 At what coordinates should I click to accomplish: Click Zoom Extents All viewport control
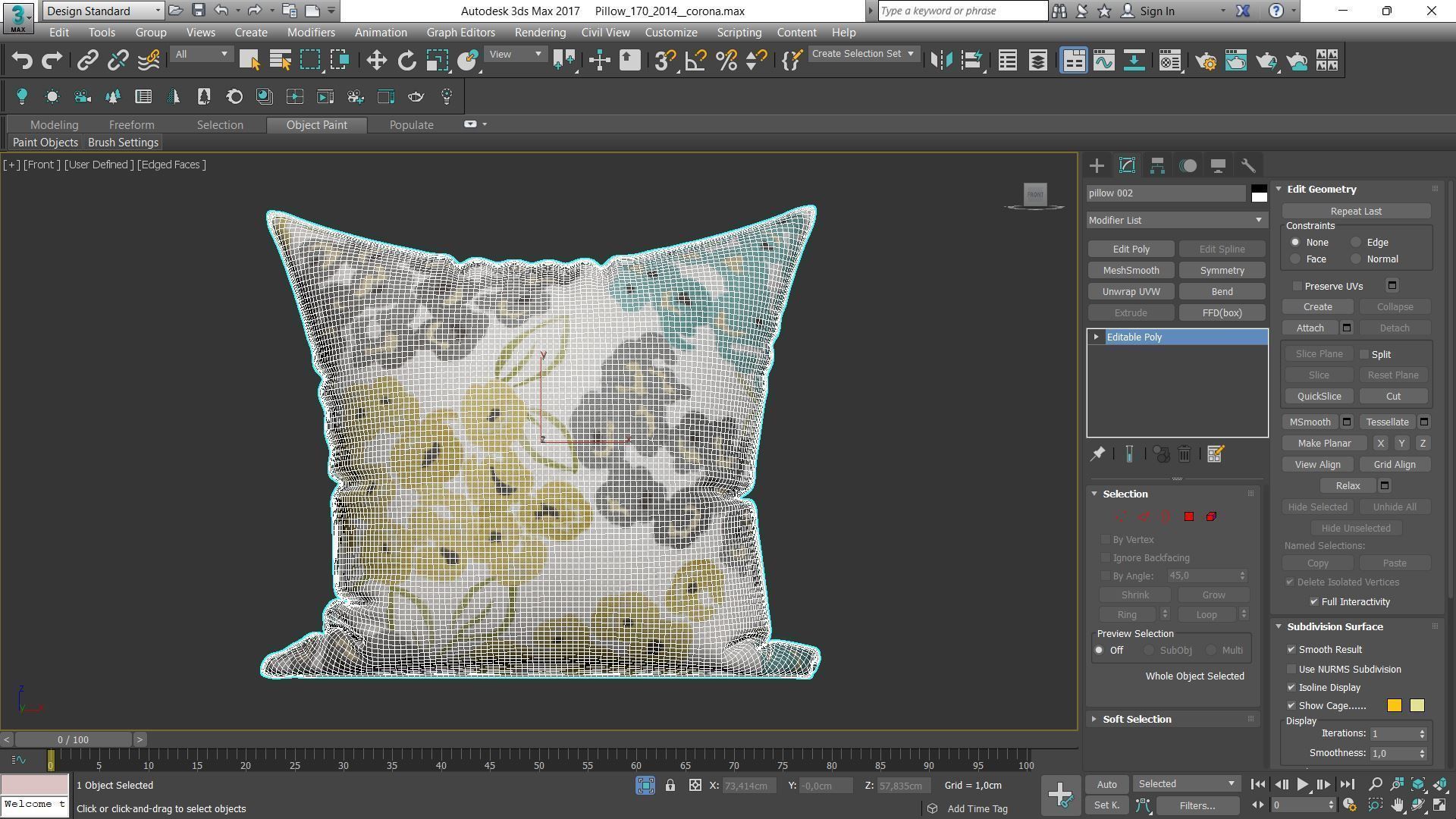[x=1440, y=784]
